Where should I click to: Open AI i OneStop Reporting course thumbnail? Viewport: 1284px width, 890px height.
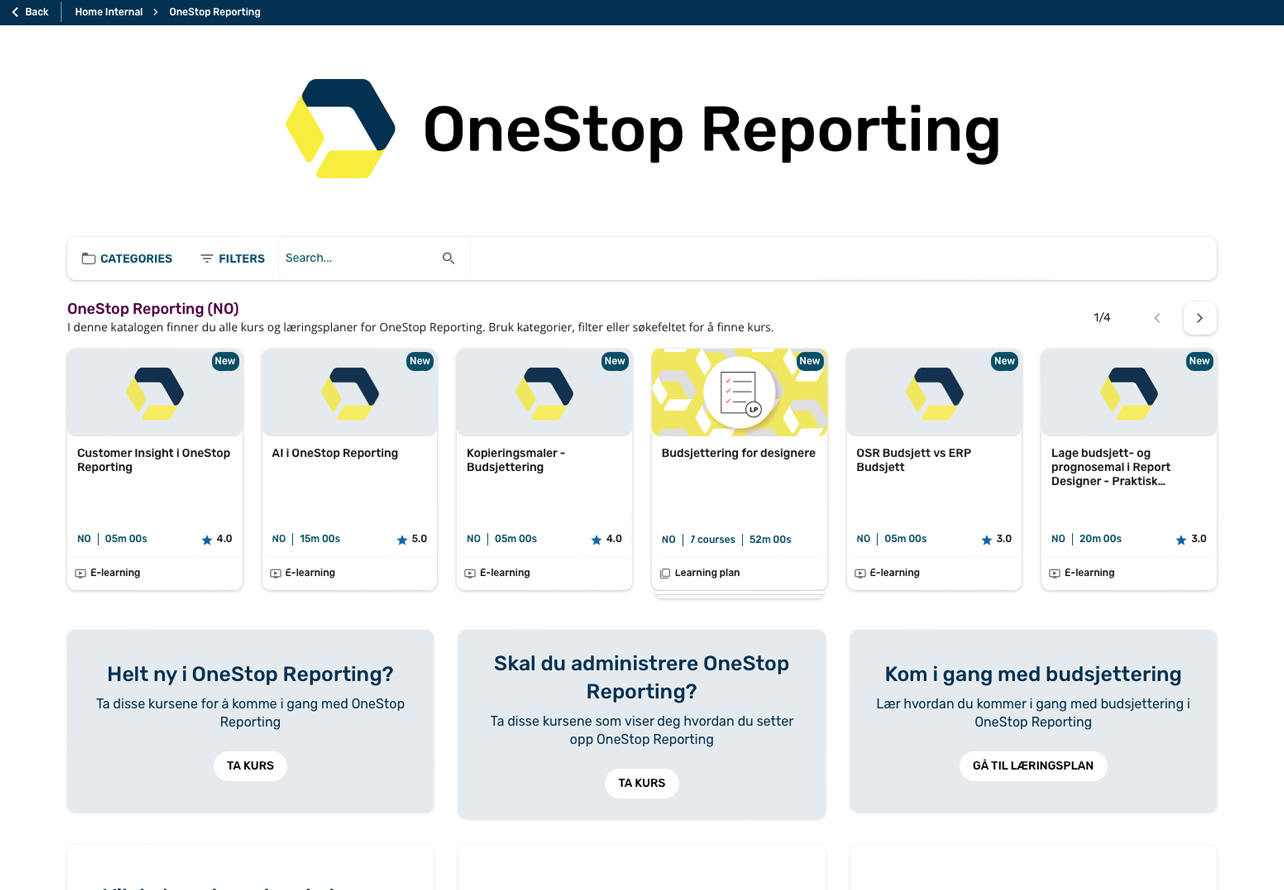click(x=350, y=392)
